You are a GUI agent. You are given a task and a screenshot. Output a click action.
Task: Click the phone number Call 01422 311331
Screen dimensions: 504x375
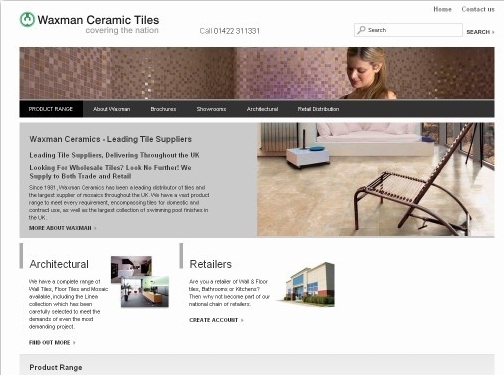230,31
